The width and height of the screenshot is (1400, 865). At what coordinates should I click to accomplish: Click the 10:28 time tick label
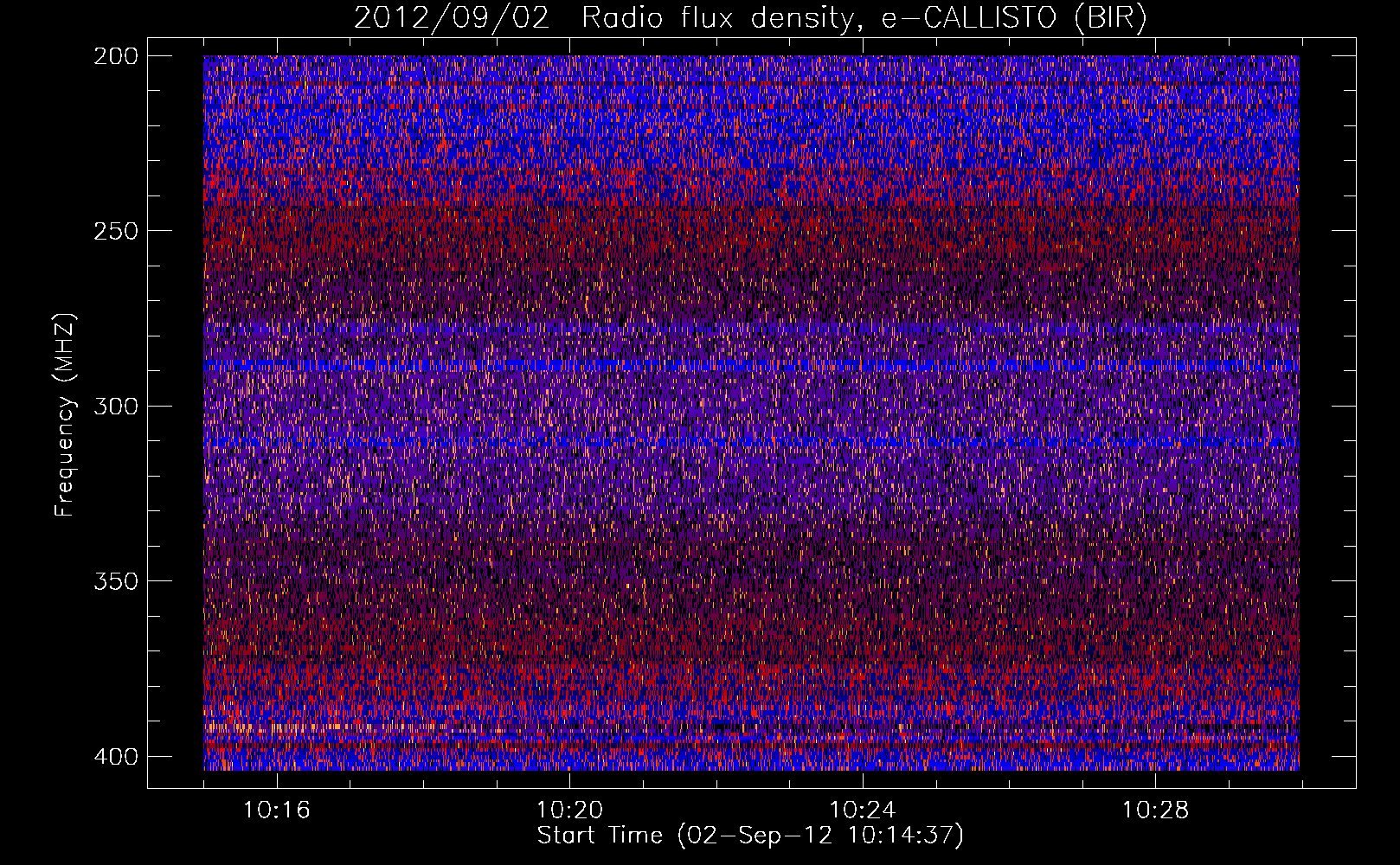click(x=1156, y=811)
